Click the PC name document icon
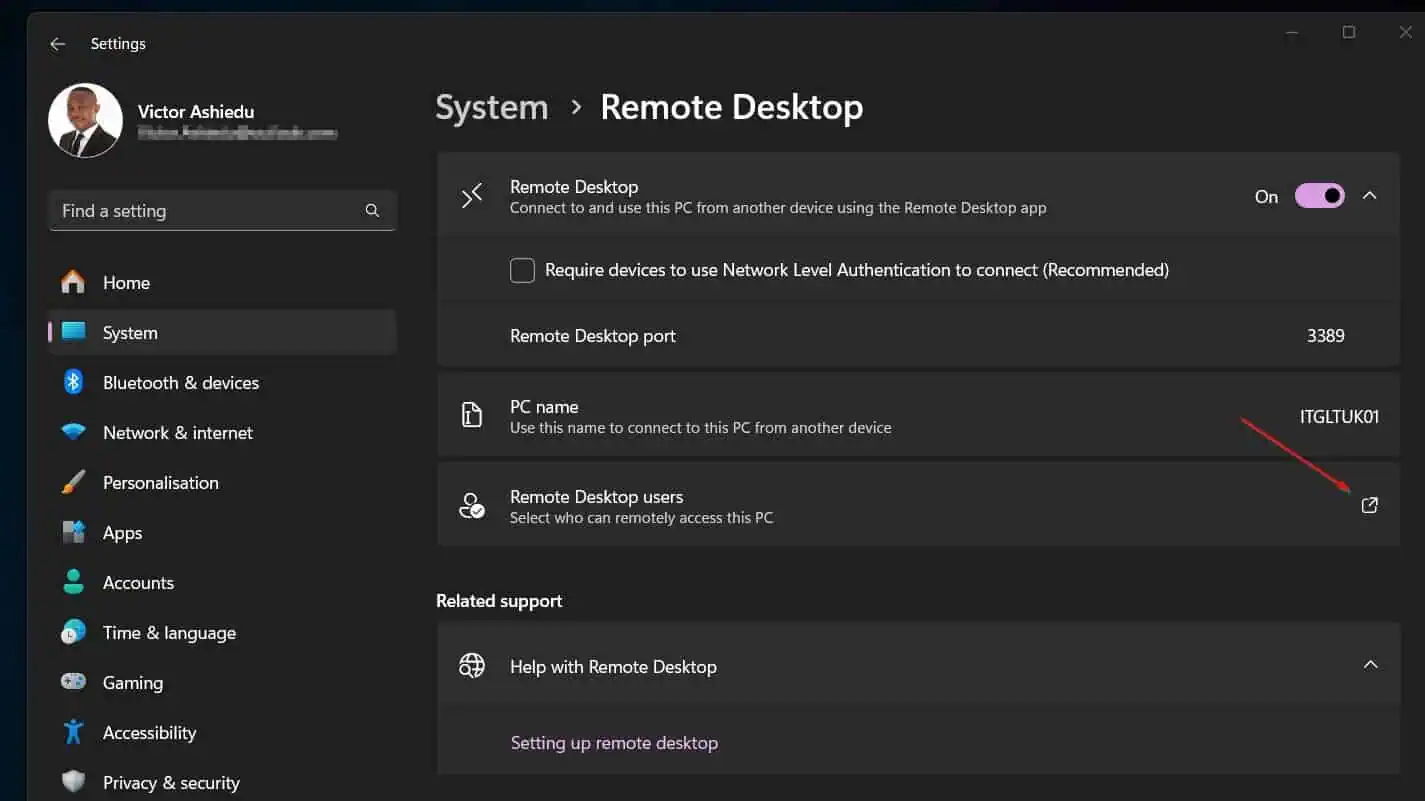 [x=472, y=415]
